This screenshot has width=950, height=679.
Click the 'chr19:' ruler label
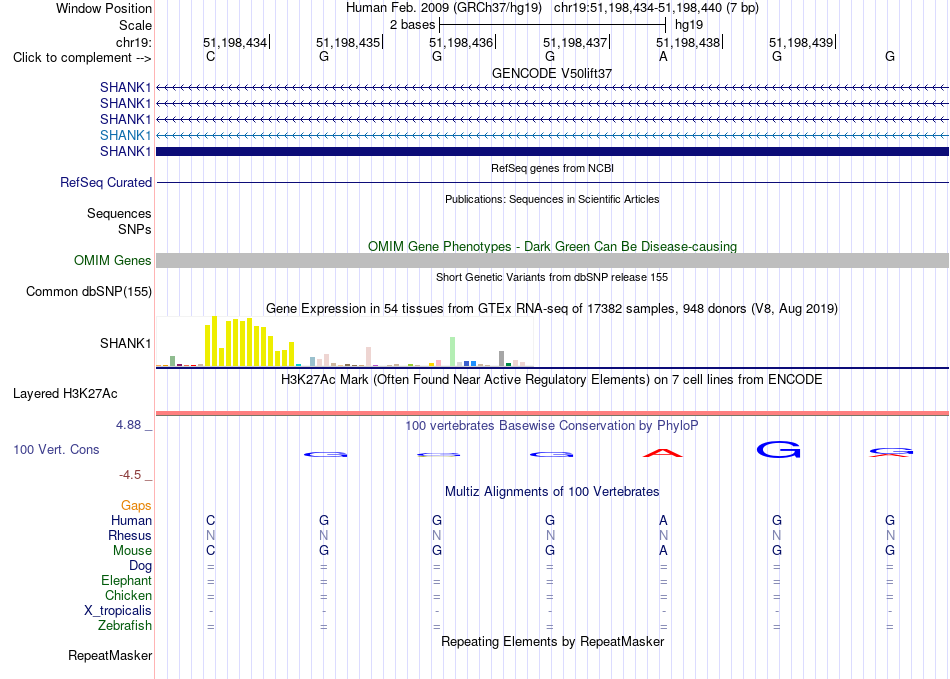click(134, 42)
